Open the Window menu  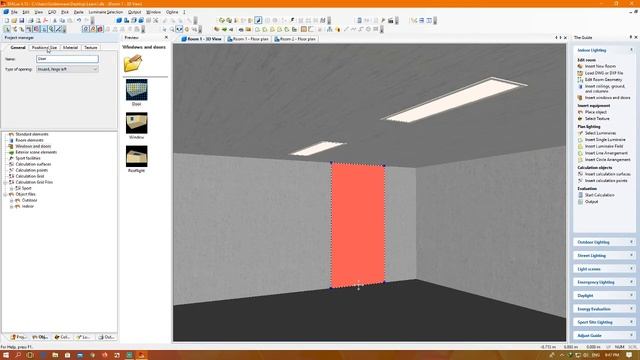coord(153,12)
